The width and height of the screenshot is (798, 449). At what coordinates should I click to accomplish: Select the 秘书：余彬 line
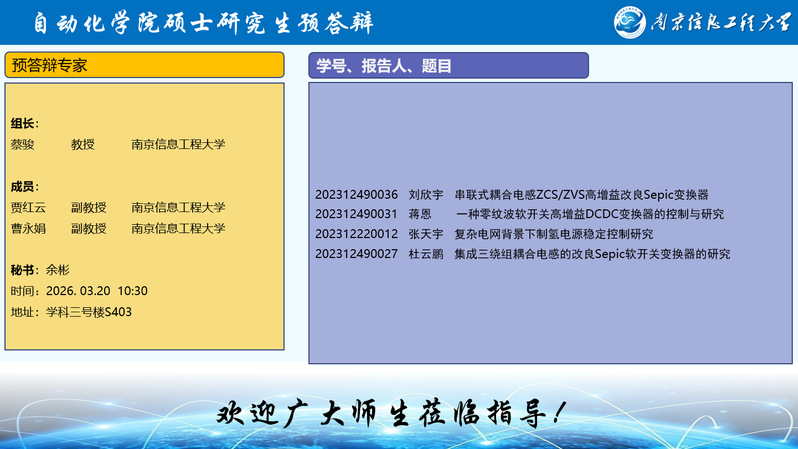click(x=41, y=270)
